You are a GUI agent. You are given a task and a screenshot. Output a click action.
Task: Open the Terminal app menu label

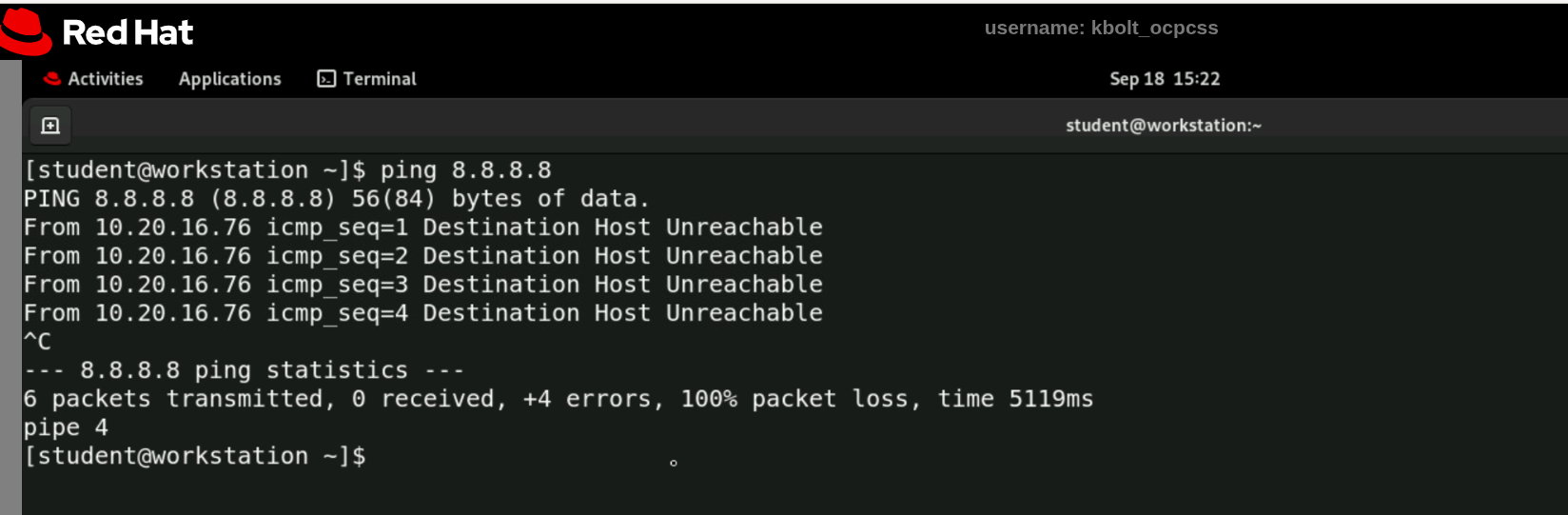tap(380, 79)
